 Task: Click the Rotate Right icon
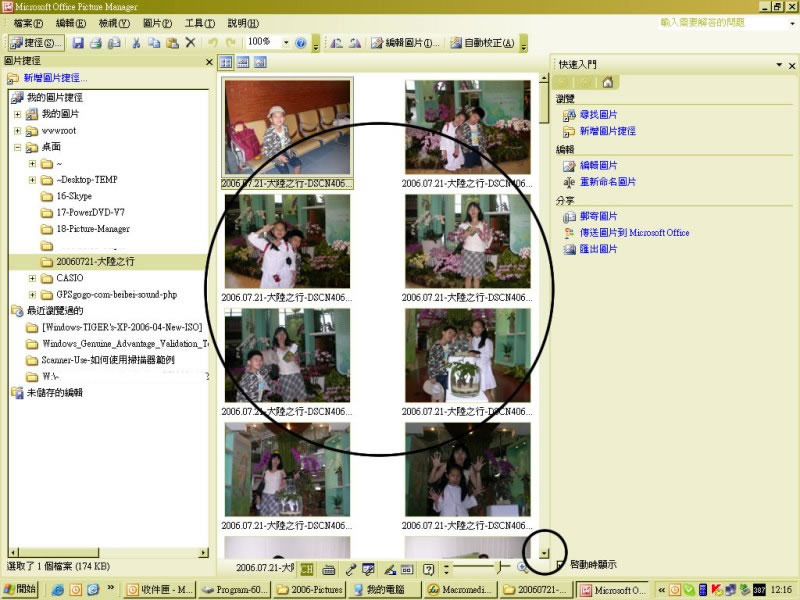(355, 43)
